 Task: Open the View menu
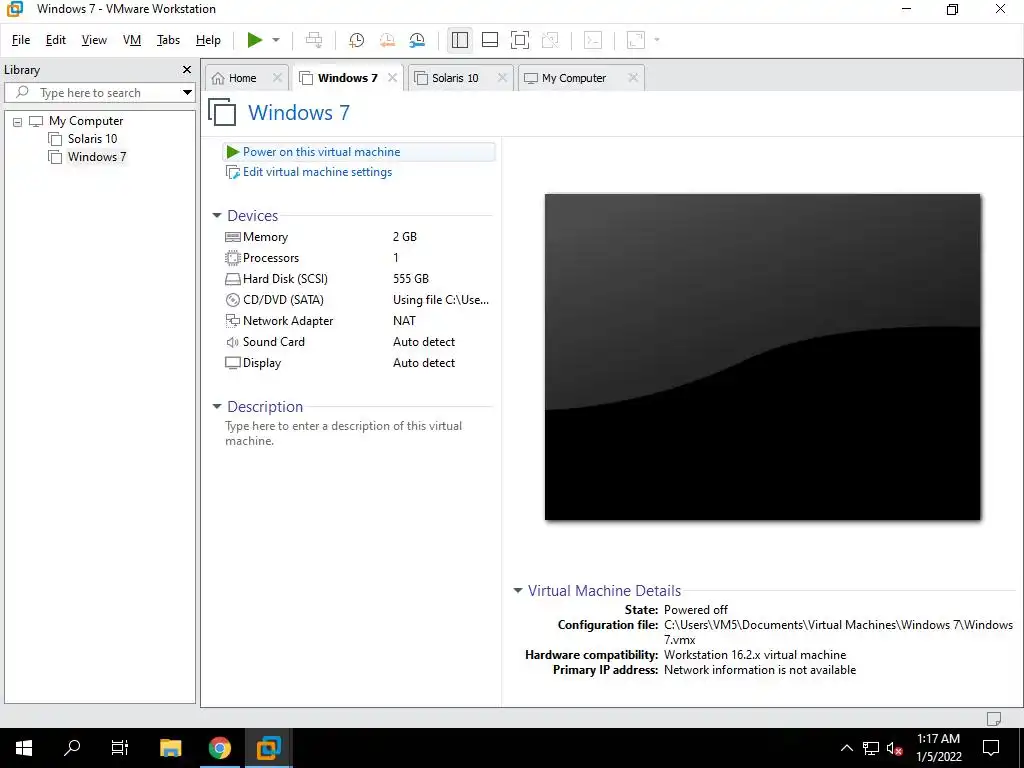94,40
